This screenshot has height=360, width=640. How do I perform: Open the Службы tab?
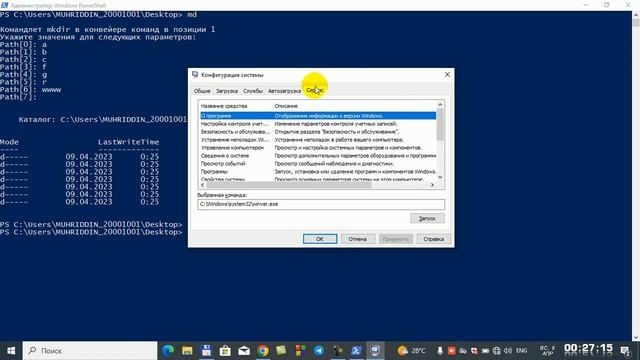tap(253, 91)
